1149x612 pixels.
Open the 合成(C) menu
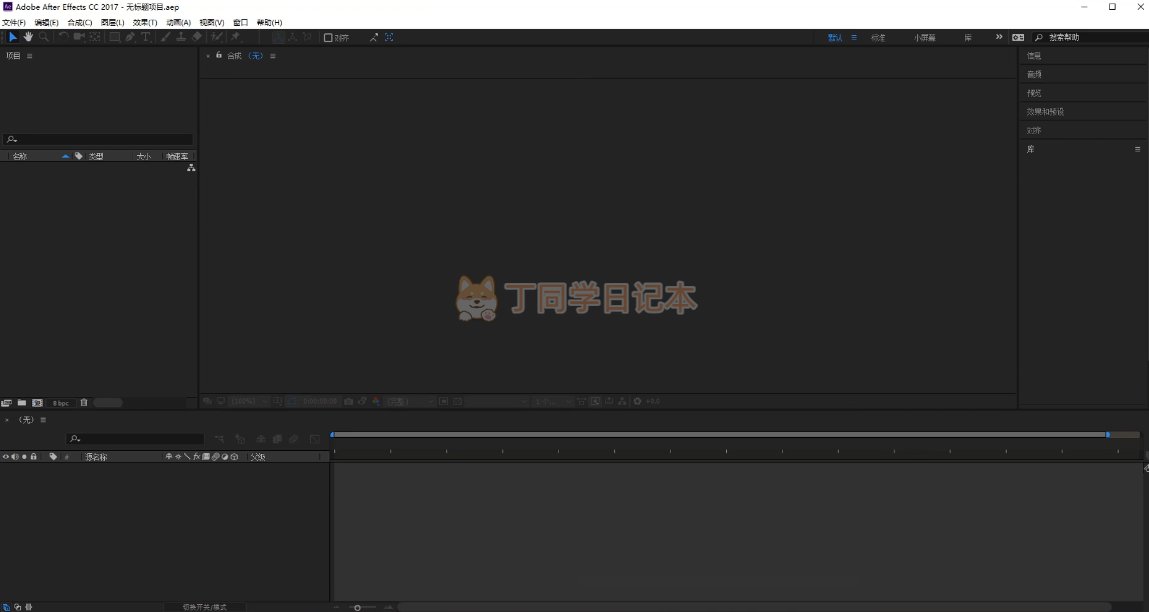(x=80, y=23)
